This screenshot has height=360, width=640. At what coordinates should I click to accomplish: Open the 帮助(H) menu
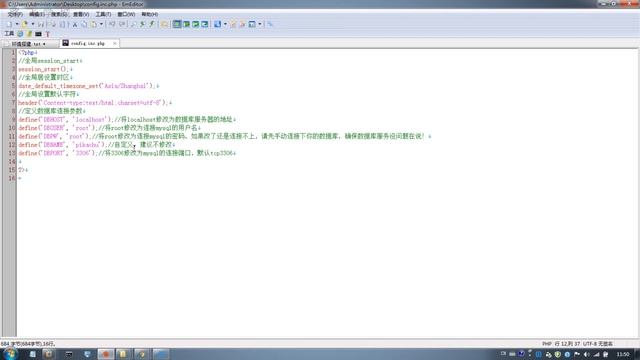pos(149,14)
